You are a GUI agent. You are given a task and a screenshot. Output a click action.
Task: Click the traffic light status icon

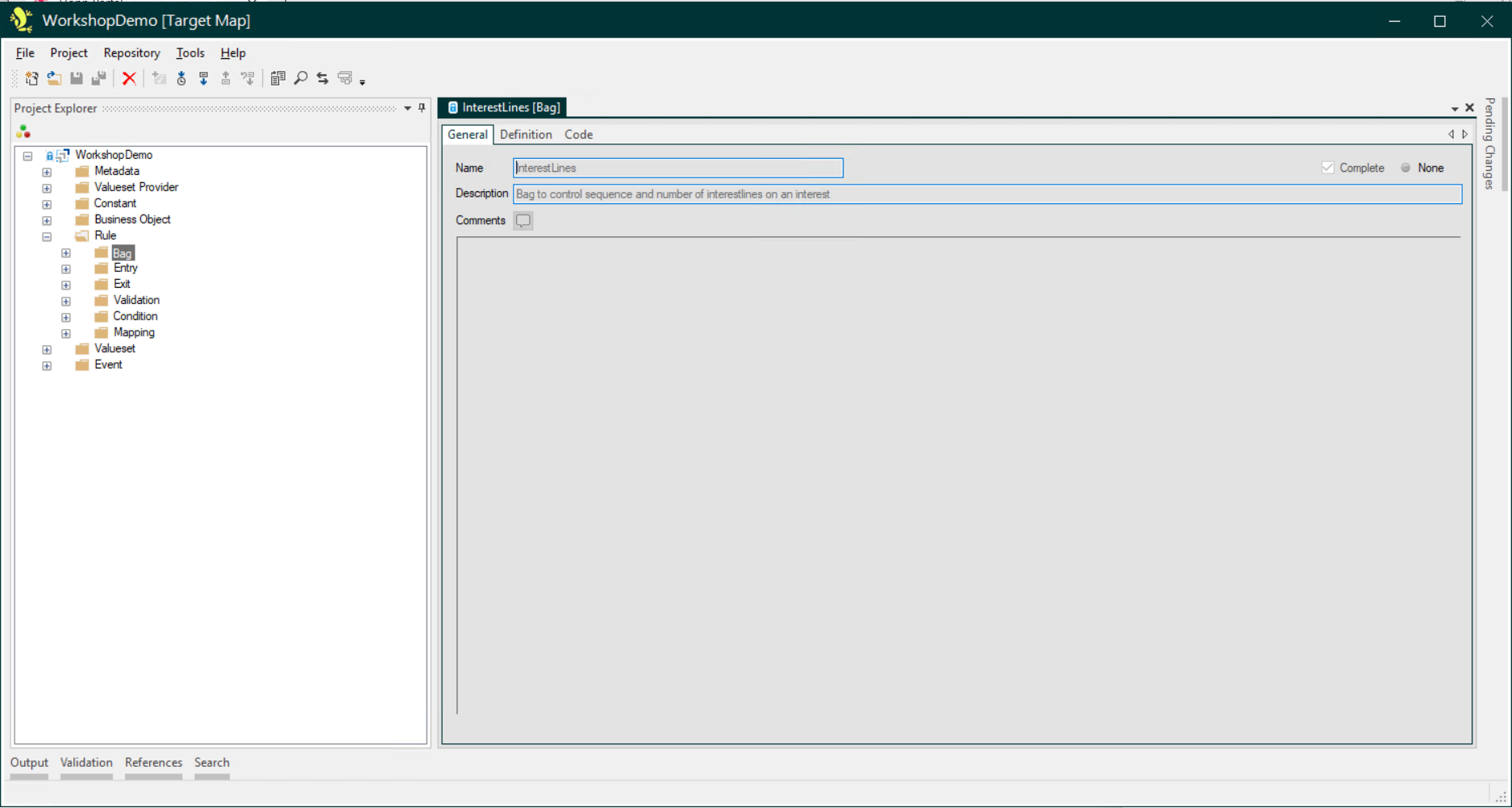pos(23,131)
